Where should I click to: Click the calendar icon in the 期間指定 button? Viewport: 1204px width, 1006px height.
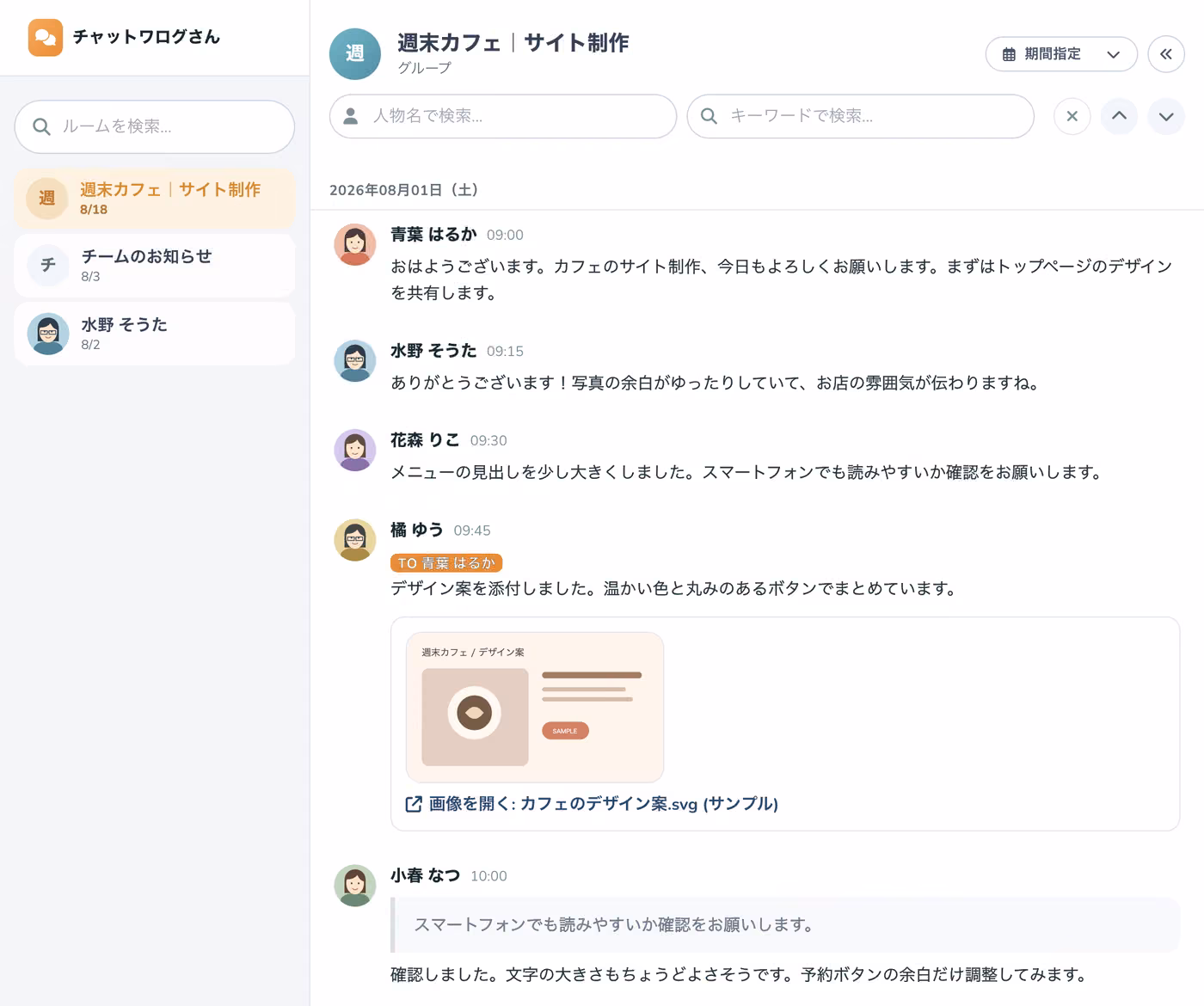pyautogui.click(x=1009, y=54)
